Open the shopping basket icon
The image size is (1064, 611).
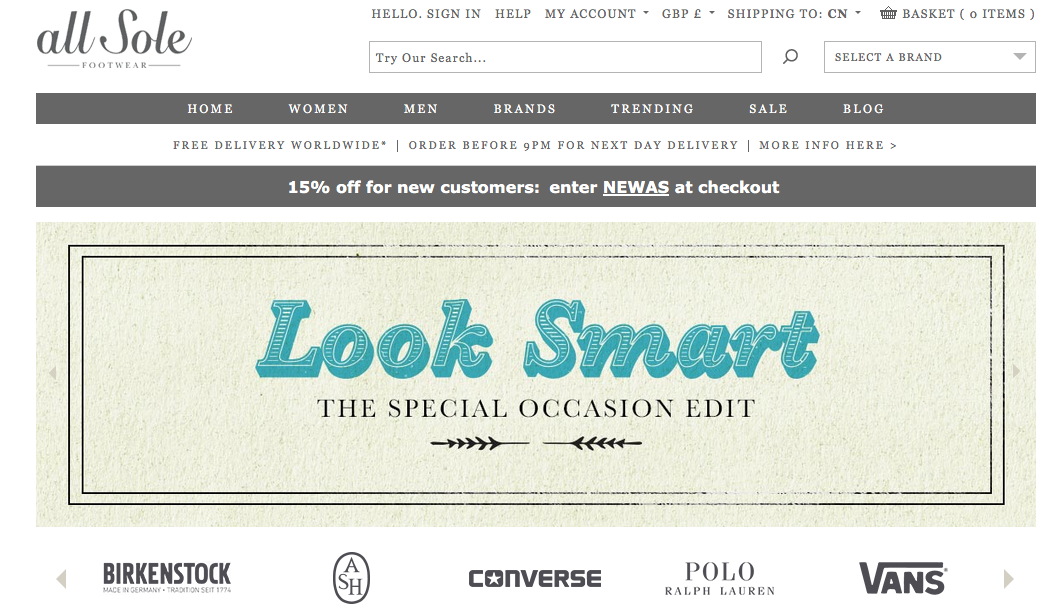pyautogui.click(x=888, y=13)
